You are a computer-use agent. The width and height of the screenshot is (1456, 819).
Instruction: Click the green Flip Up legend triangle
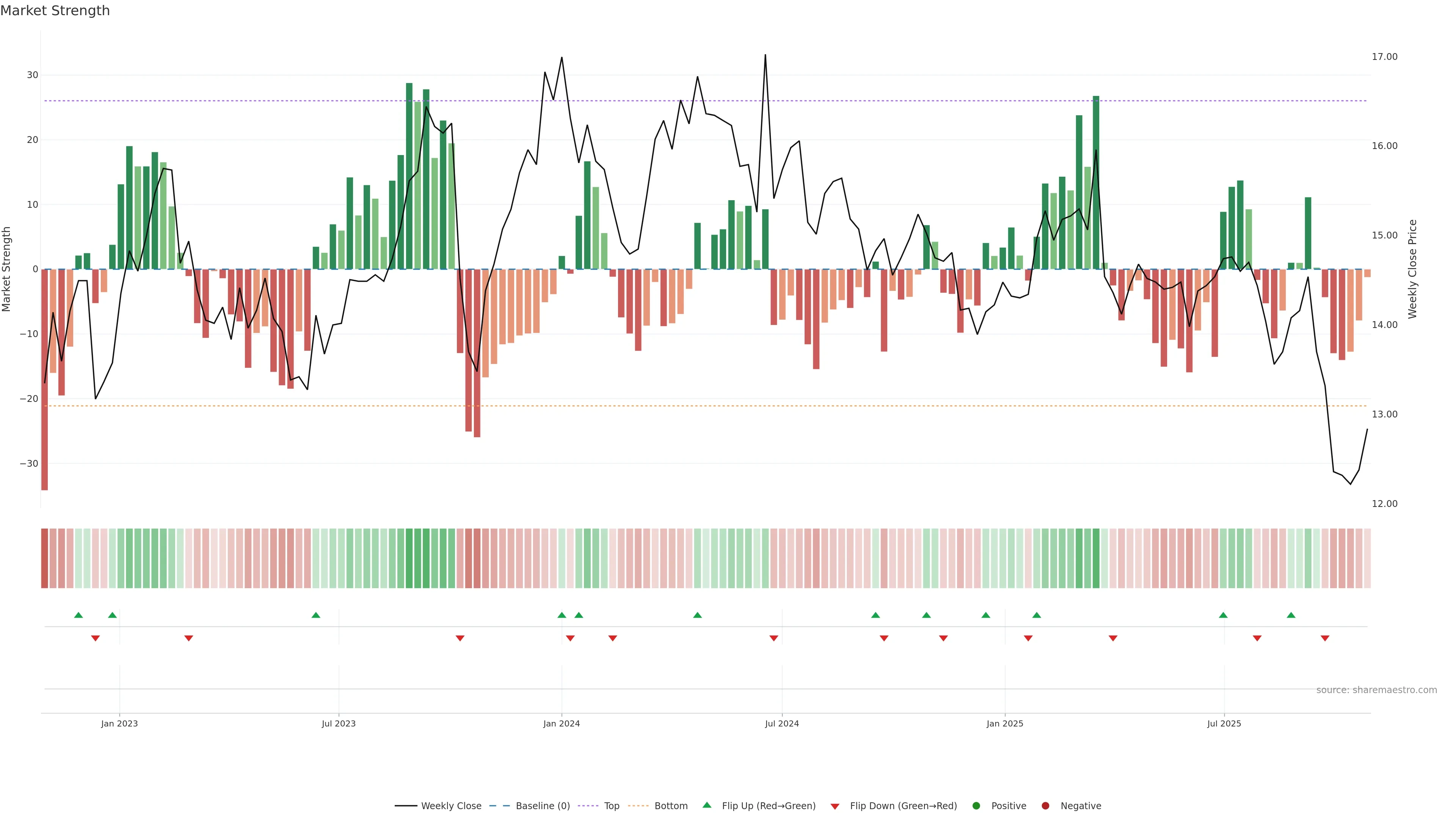[x=706, y=805]
